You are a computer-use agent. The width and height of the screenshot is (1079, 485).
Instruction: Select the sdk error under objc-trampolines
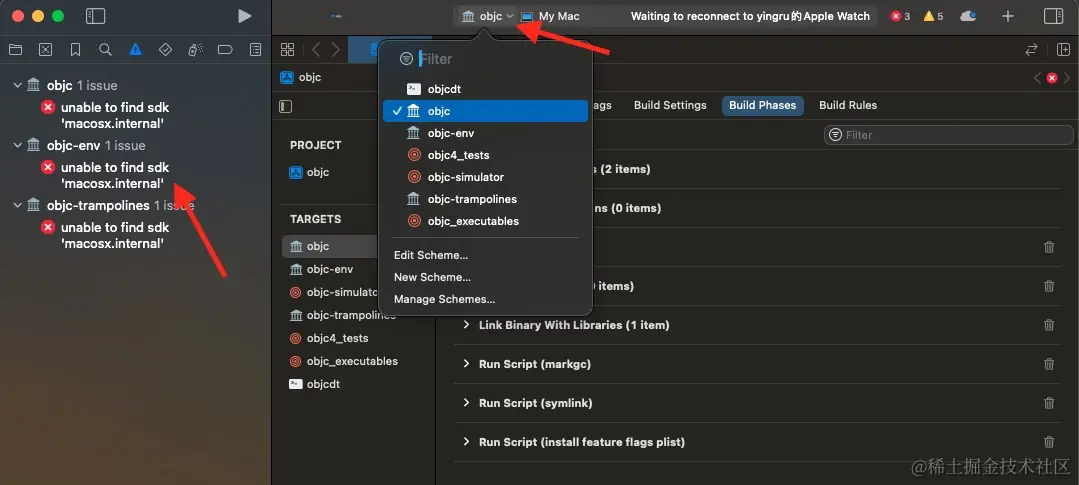click(x=105, y=235)
